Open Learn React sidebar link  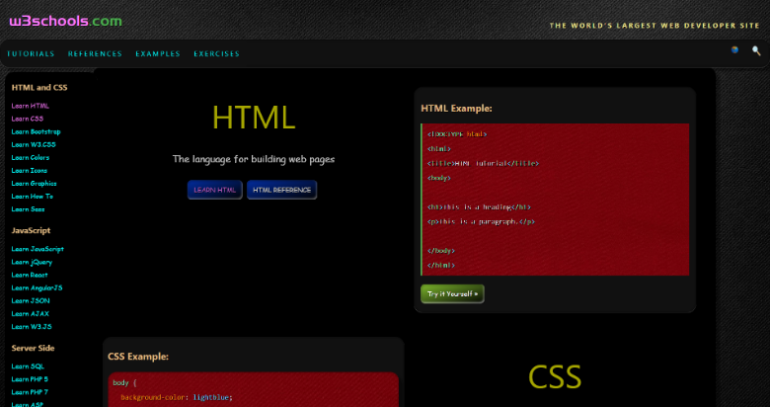pos(29,275)
